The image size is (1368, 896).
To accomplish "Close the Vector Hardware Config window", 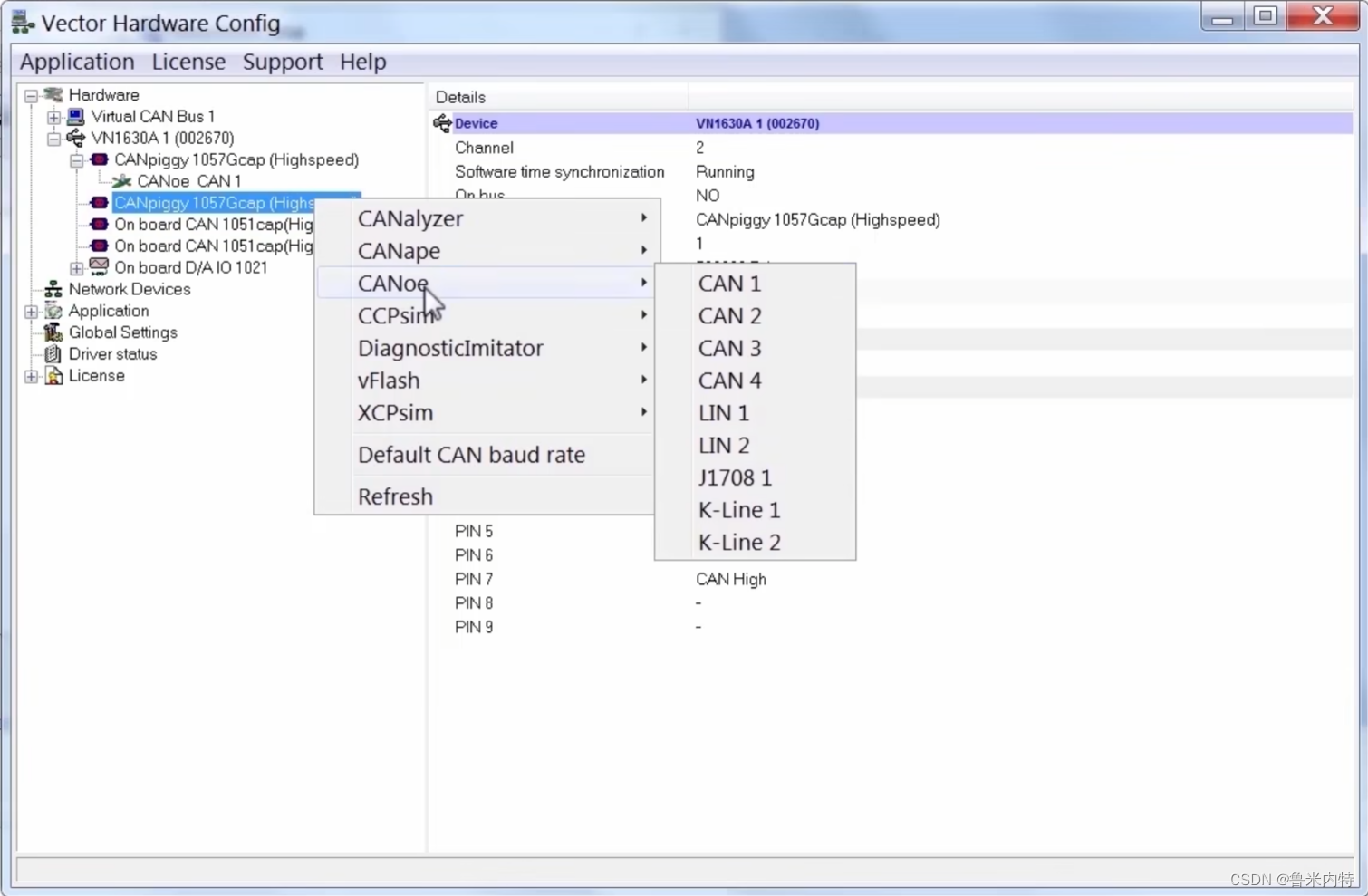I will (1323, 16).
